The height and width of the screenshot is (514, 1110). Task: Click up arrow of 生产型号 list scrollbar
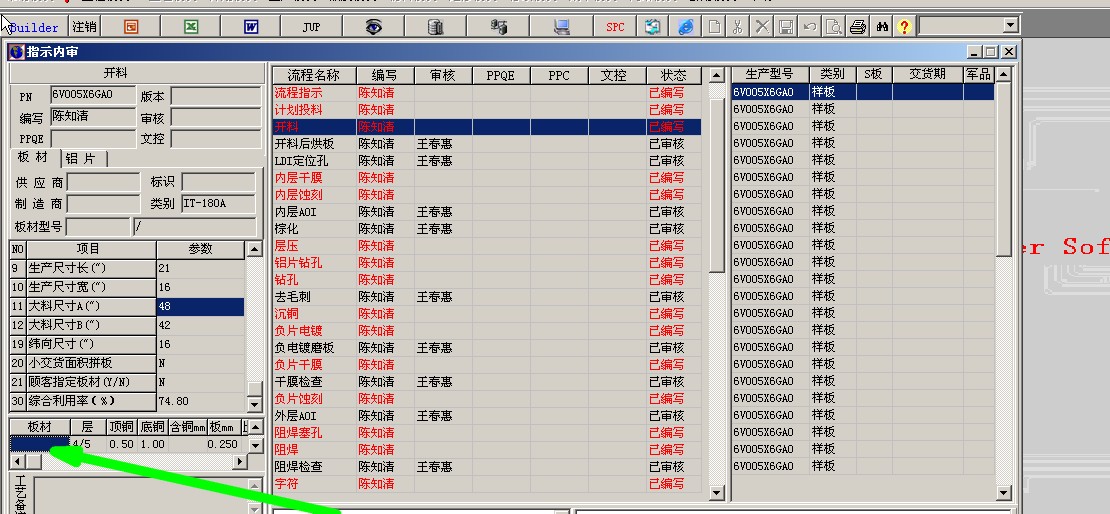point(1003,74)
